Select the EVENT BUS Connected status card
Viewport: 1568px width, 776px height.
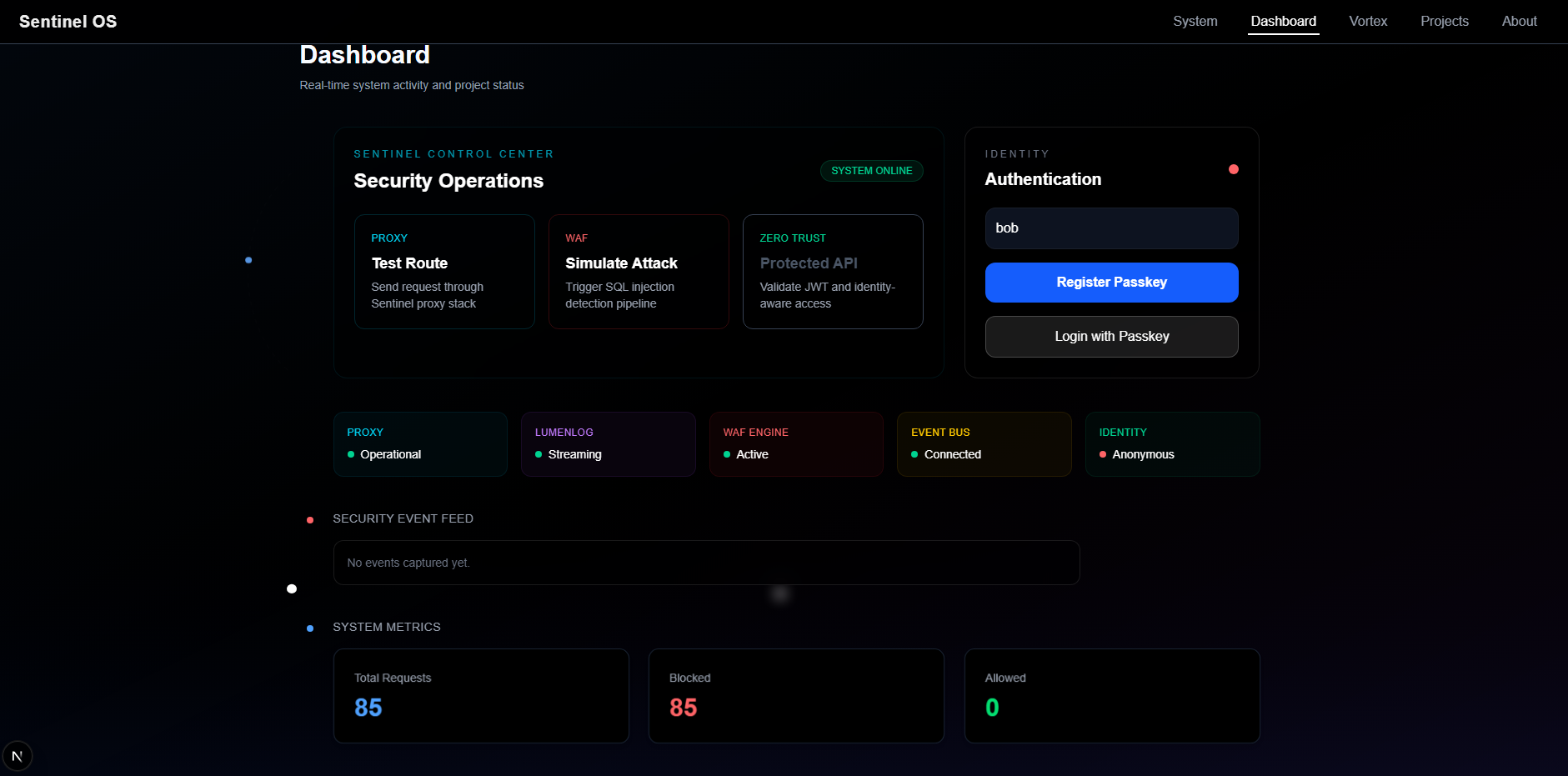pos(984,444)
